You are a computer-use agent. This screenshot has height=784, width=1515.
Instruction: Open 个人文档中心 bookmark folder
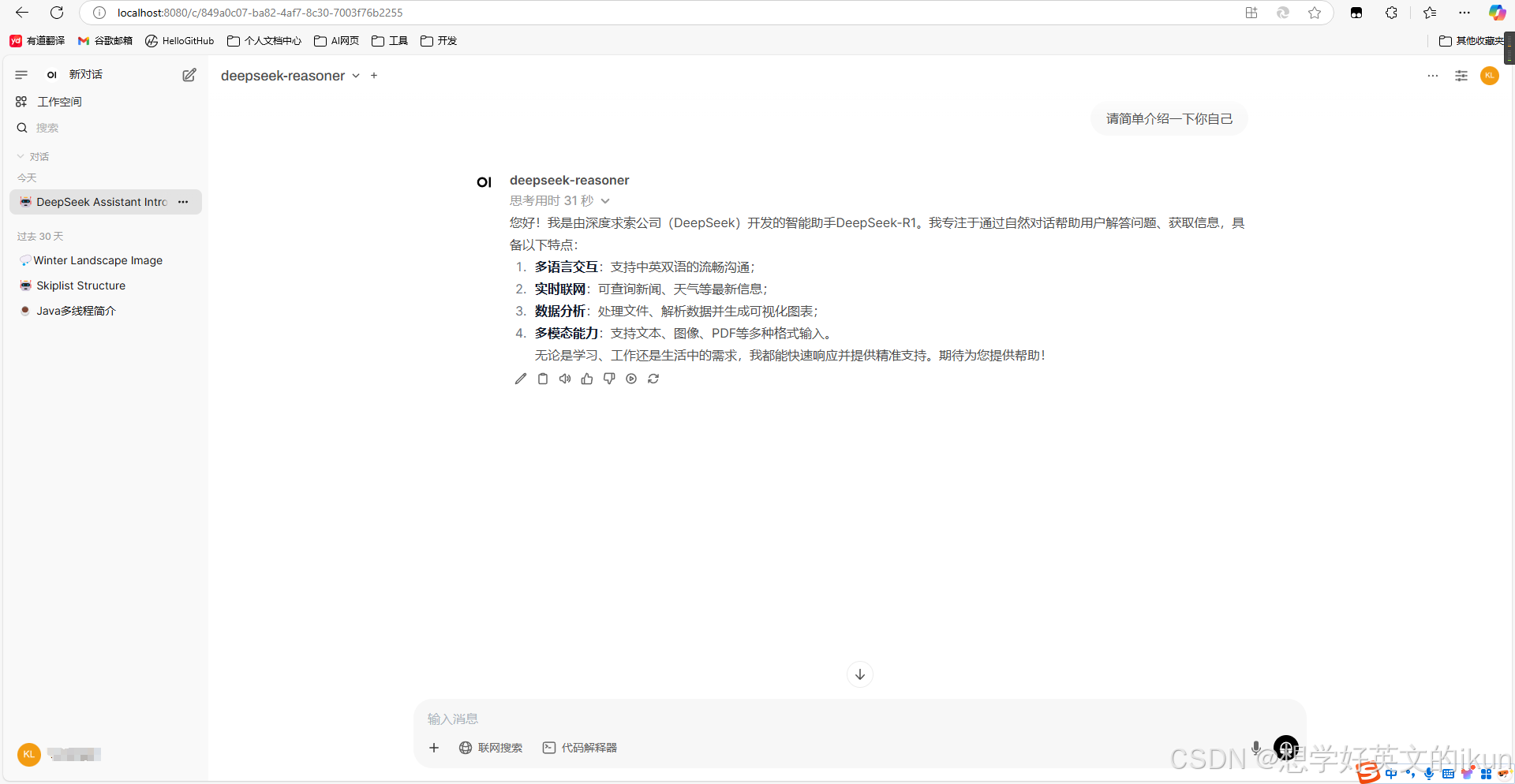(x=264, y=41)
